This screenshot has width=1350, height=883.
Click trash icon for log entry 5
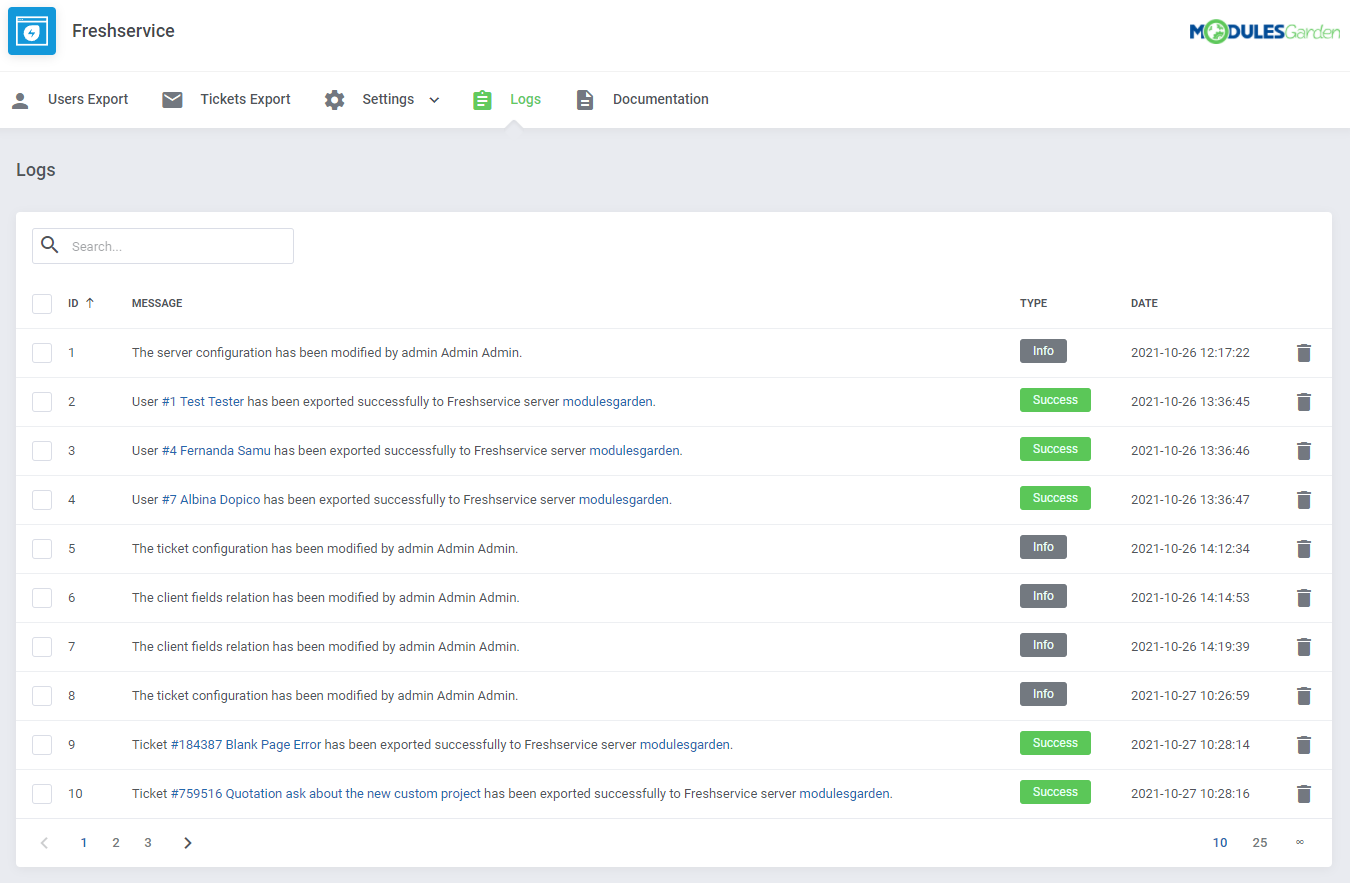(x=1303, y=549)
